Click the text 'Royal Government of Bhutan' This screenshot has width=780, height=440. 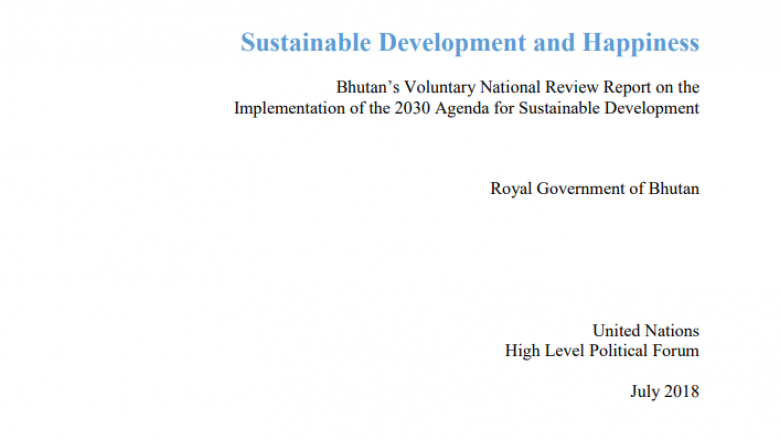coord(595,189)
